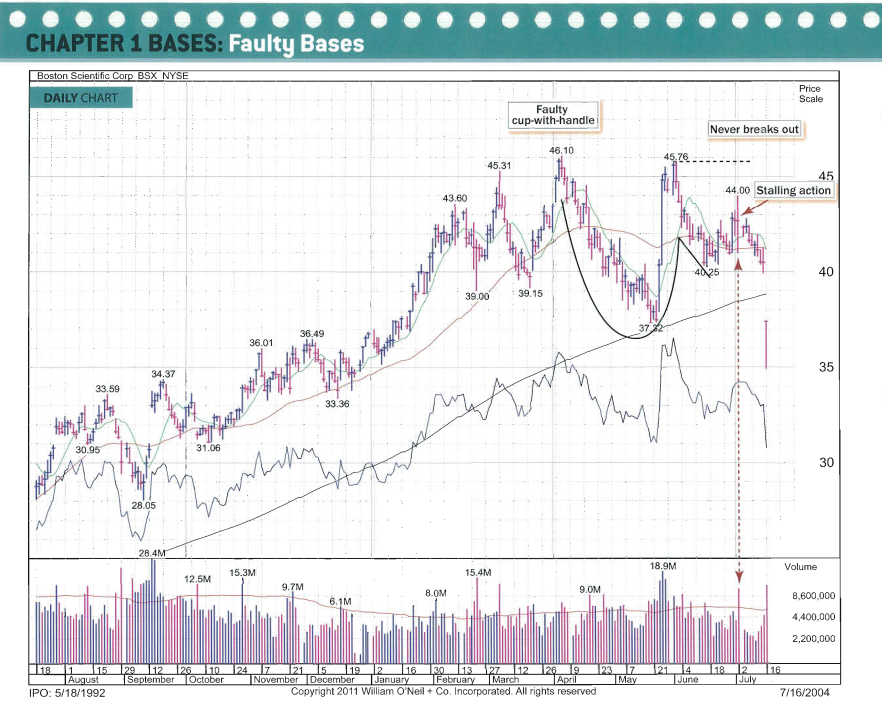Click the Never breaks out annotation
Viewport: 882px width, 702px height.
coord(755,130)
